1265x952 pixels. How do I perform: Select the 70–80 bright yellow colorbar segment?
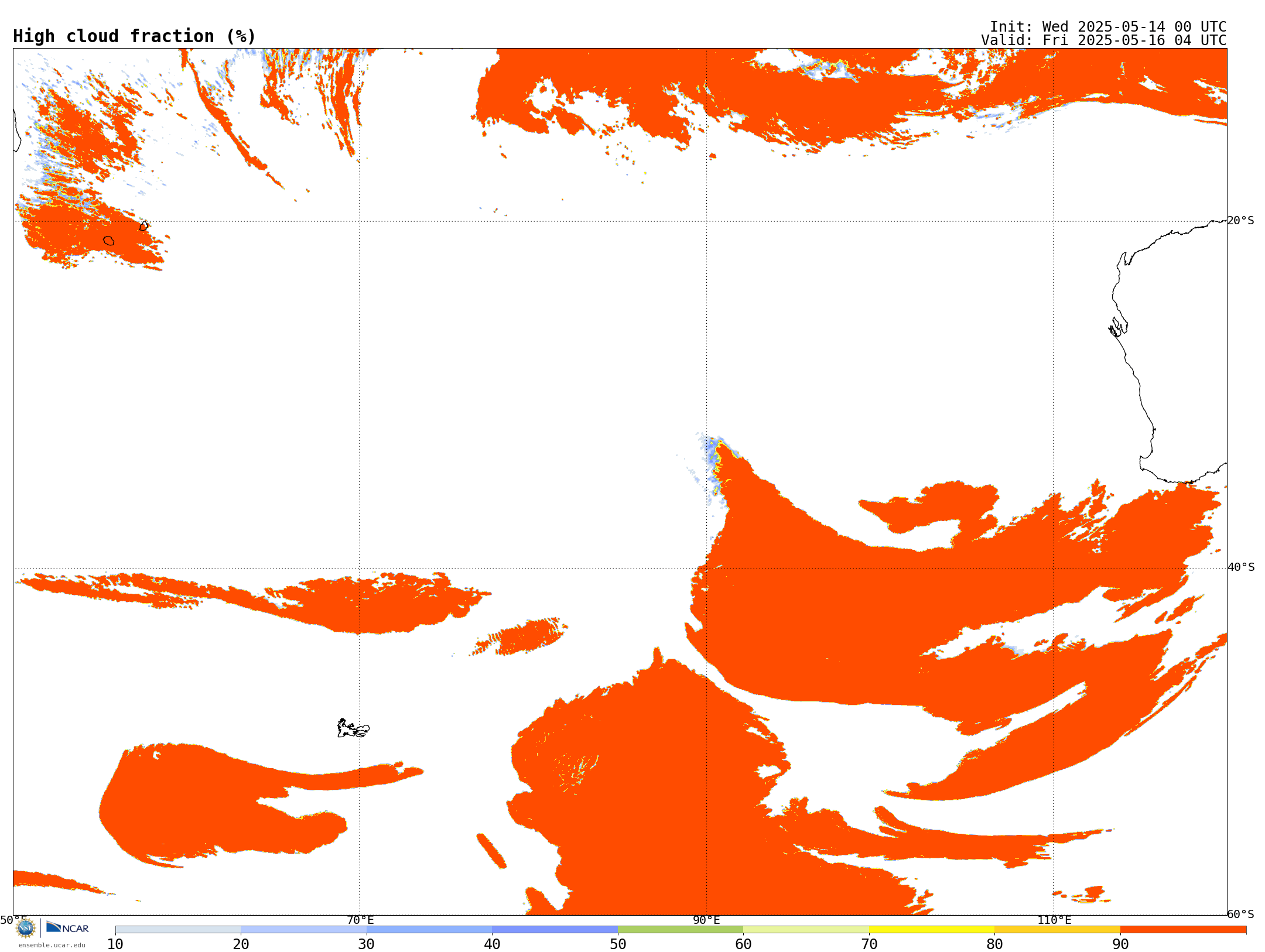point(932,930)
